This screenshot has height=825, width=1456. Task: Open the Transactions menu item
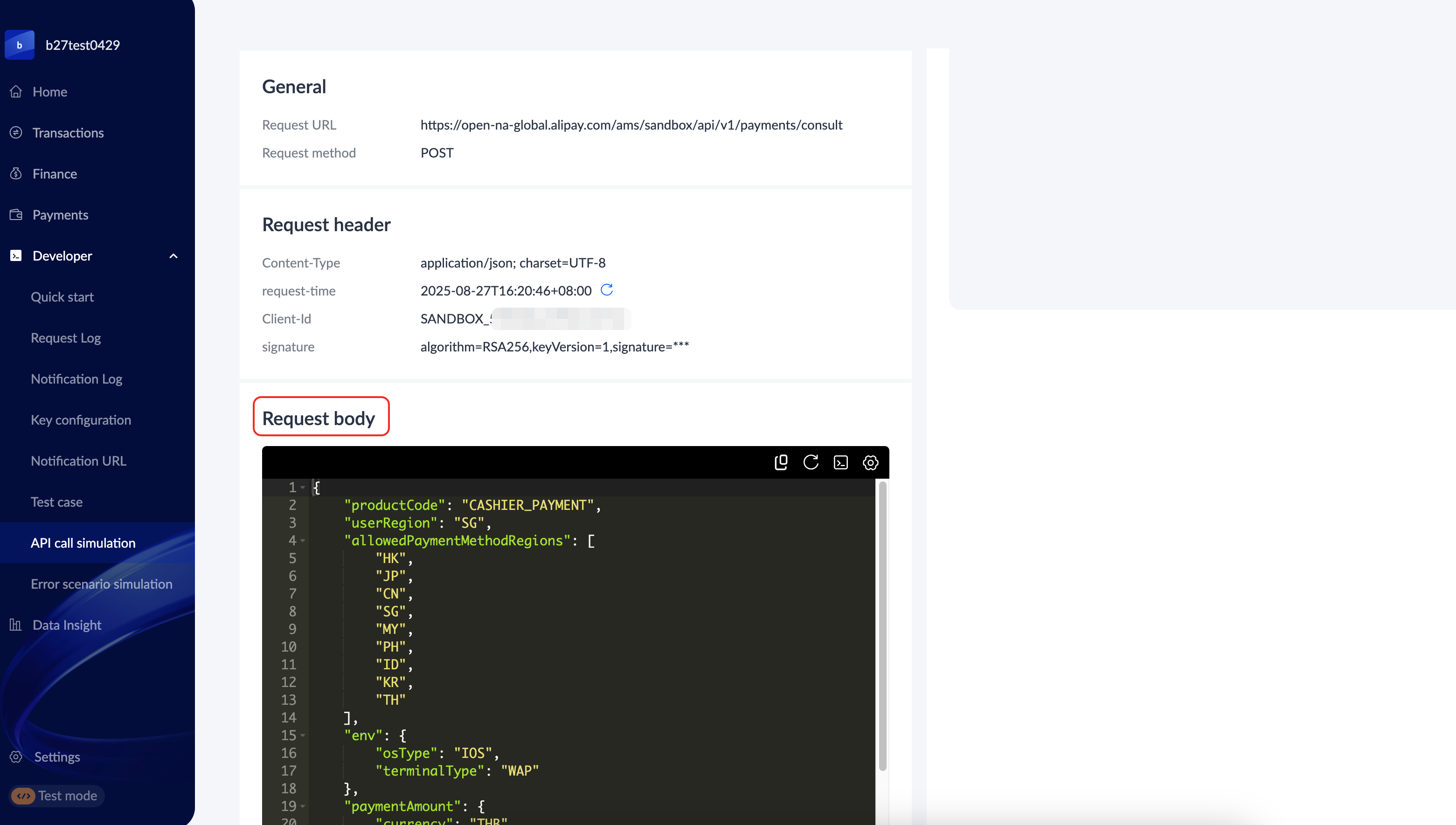68,132
